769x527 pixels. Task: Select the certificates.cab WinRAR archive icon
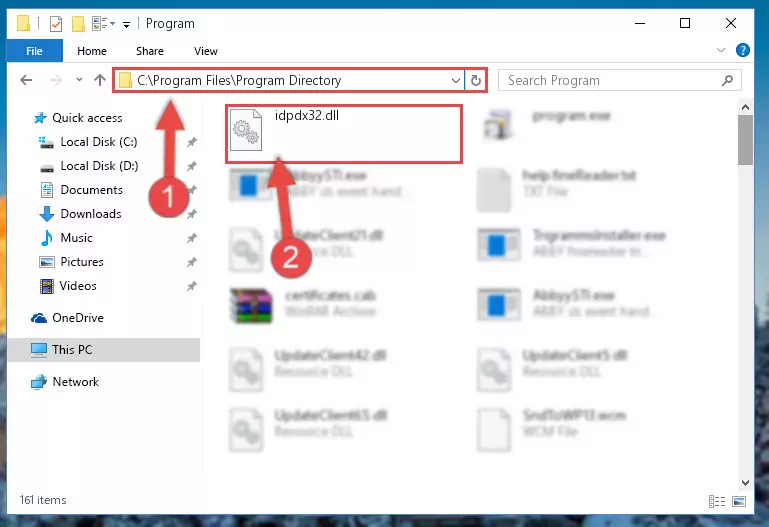tap(251, 306)
